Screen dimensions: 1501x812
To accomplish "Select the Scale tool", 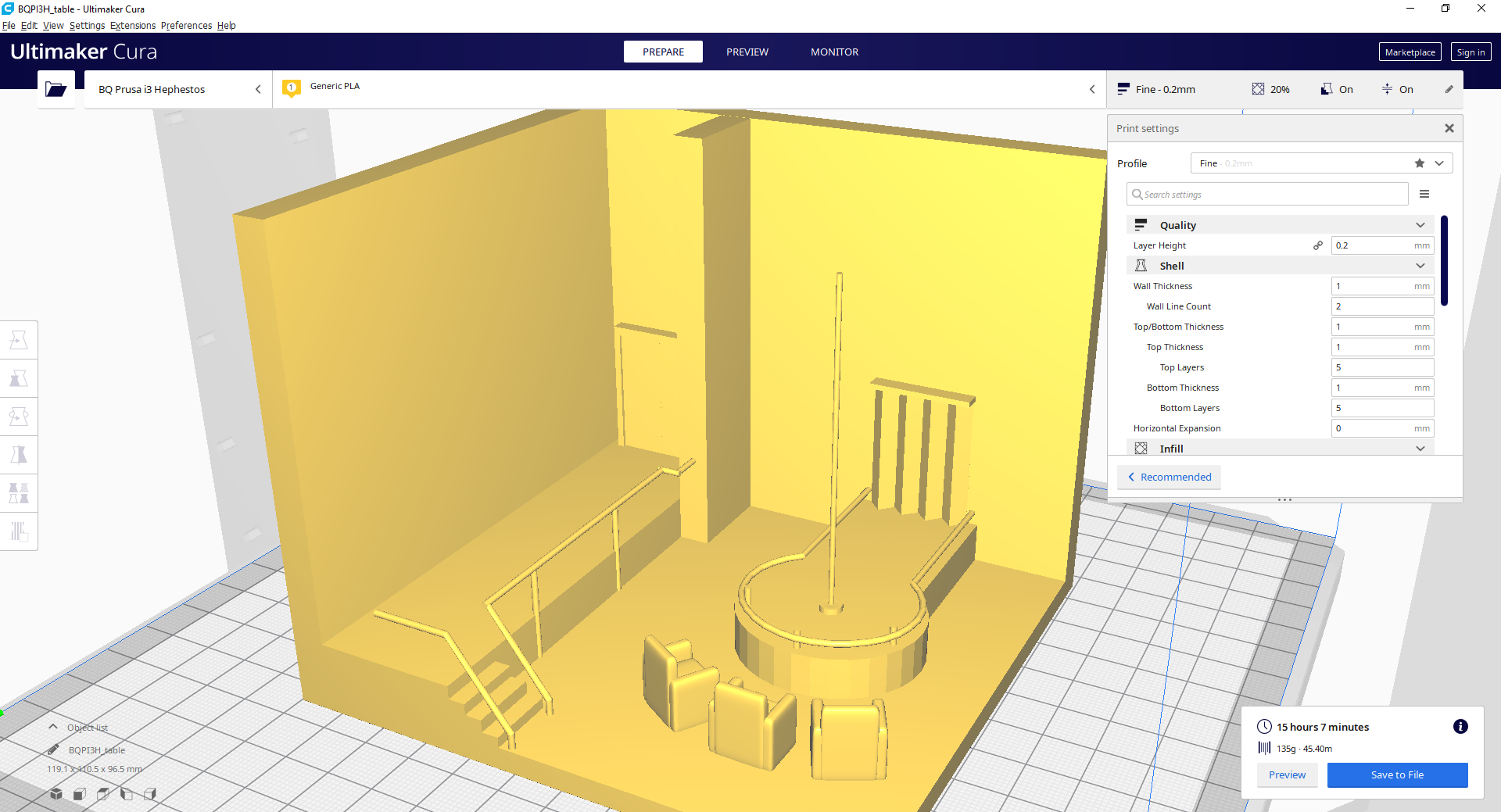I will [19, 378].
